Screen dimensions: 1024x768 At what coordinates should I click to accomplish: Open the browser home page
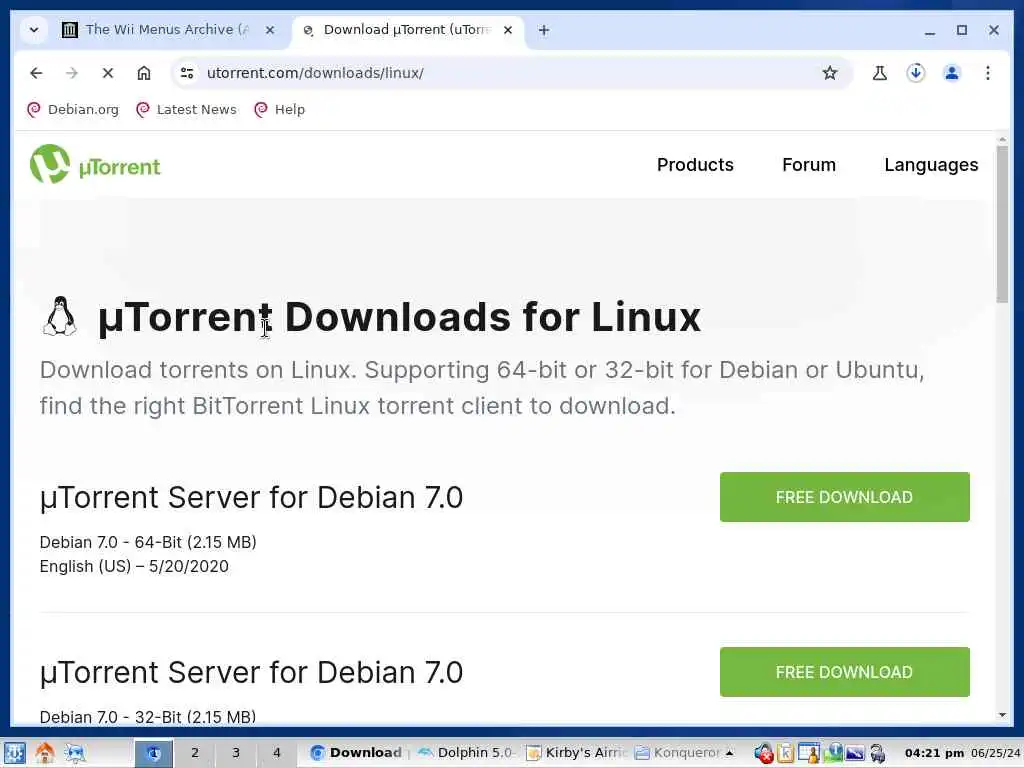(144, 73)
